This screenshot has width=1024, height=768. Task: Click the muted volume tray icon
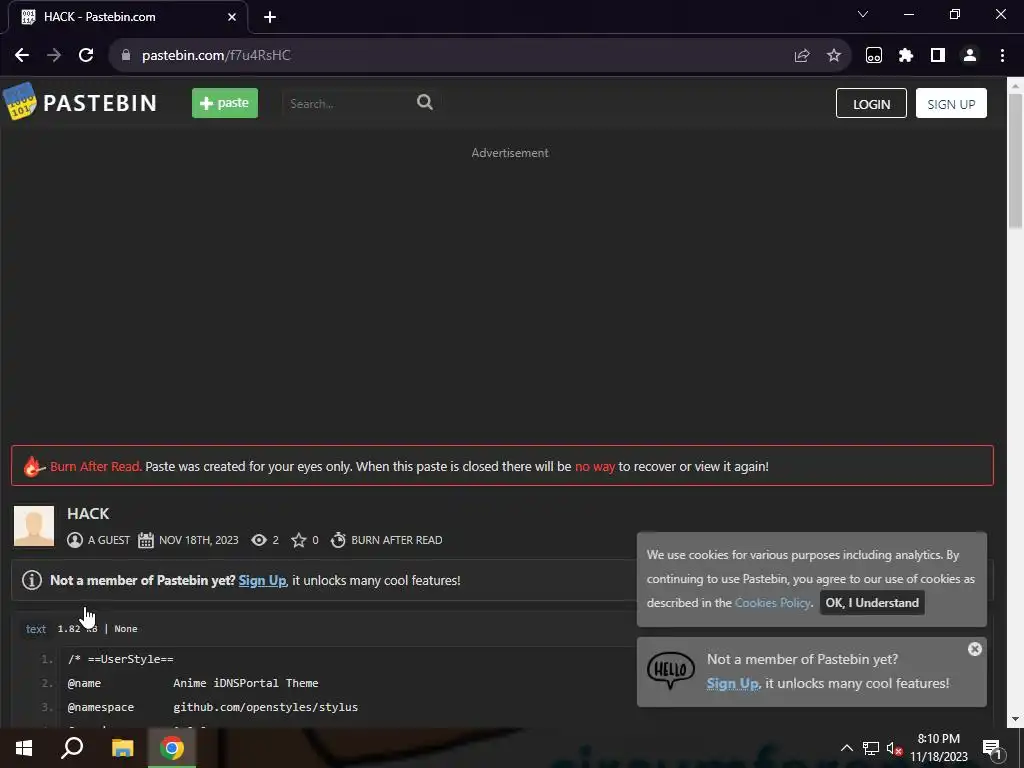(x=894, y=748)
